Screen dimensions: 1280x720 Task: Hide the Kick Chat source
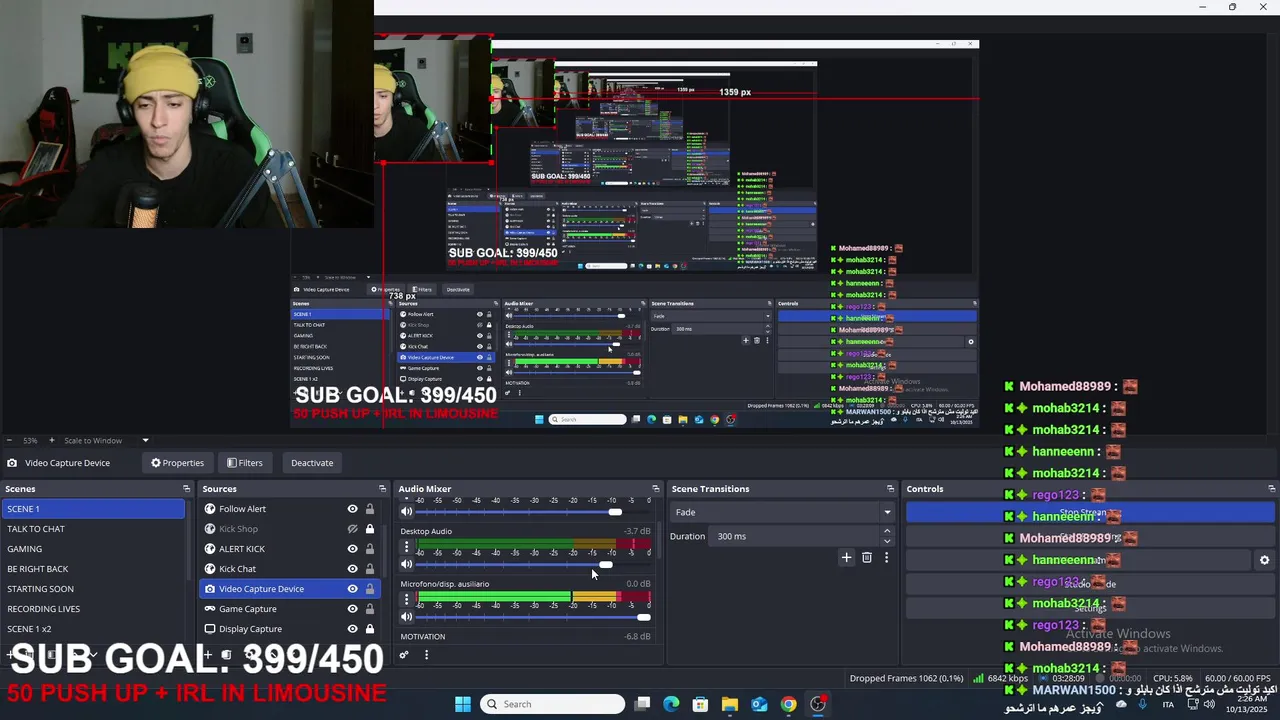pos(352,569)
